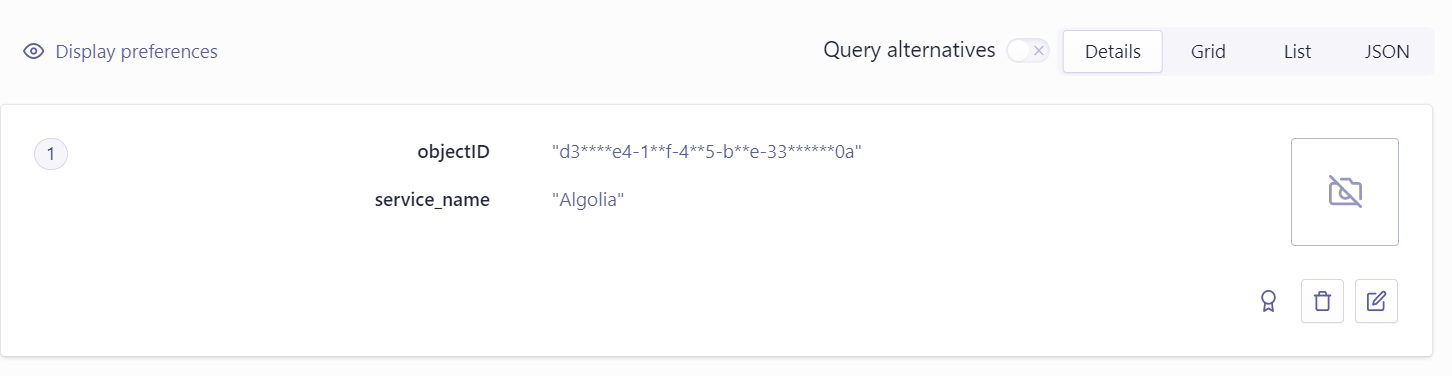This screenshot has height=376, width=1452.
Task: Click the Query alternatives label text
Action: tap(909, 50)
